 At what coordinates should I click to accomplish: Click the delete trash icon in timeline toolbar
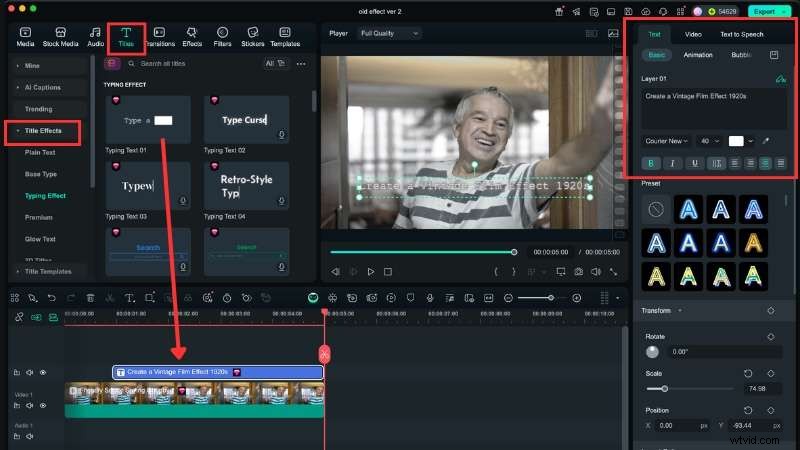tap(91, 298)
